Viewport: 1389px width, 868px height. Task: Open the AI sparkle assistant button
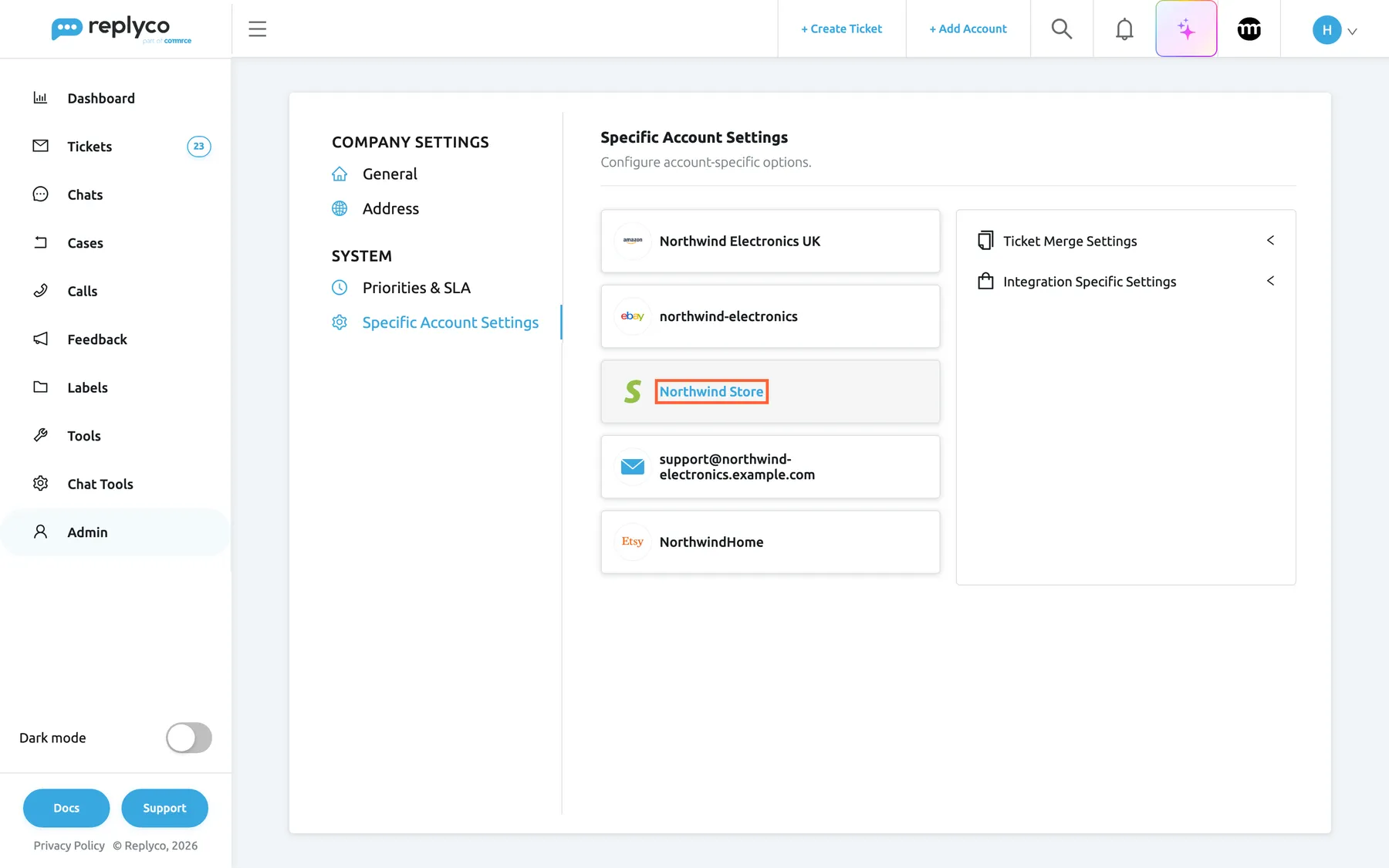[x=1186, y=29]
